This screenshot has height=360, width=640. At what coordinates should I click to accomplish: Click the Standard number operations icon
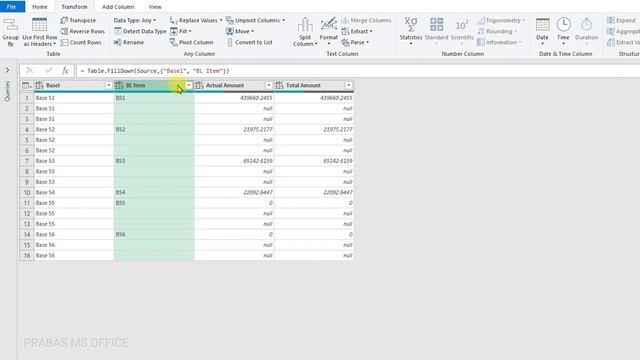(436, 24)
